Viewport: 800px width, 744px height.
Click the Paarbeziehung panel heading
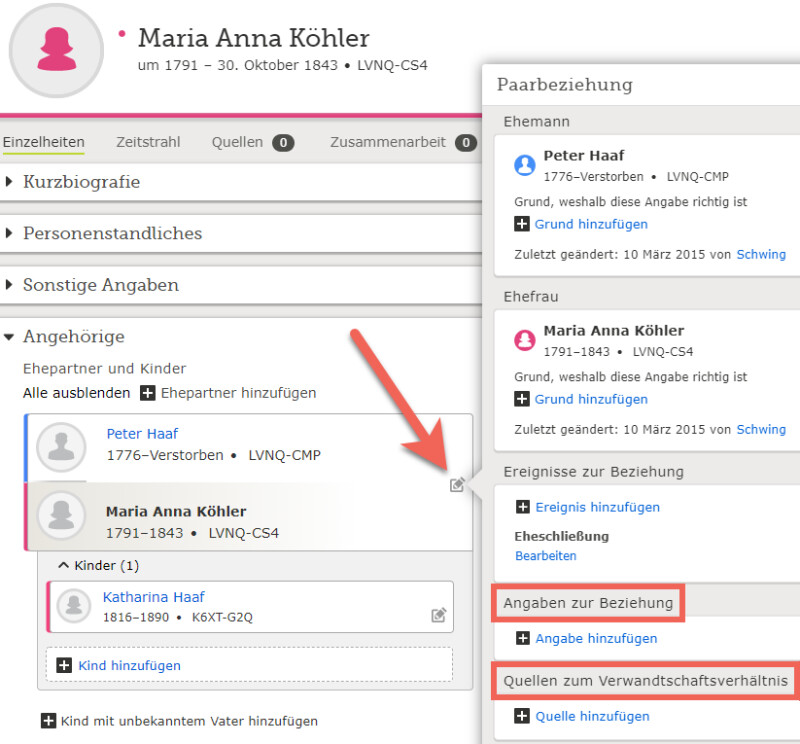pos(565,84)
